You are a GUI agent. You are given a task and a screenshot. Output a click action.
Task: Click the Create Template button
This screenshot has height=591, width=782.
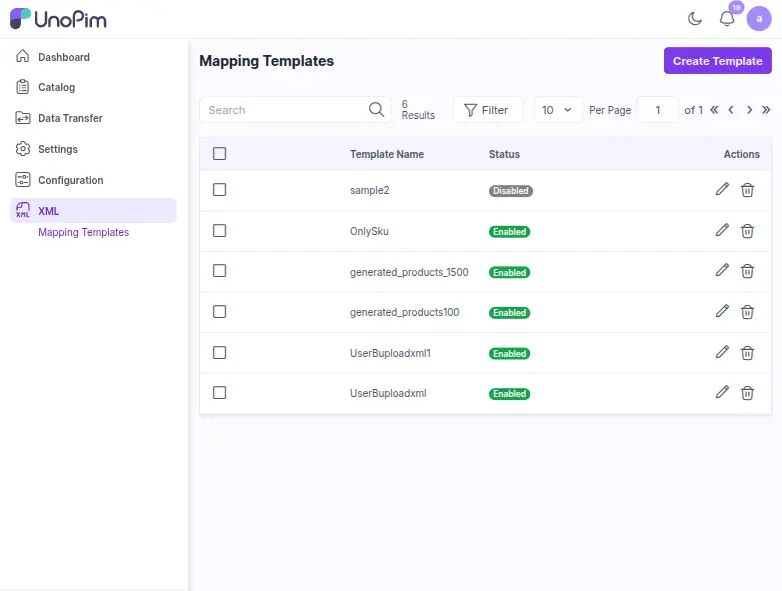[x=717, y=61]
